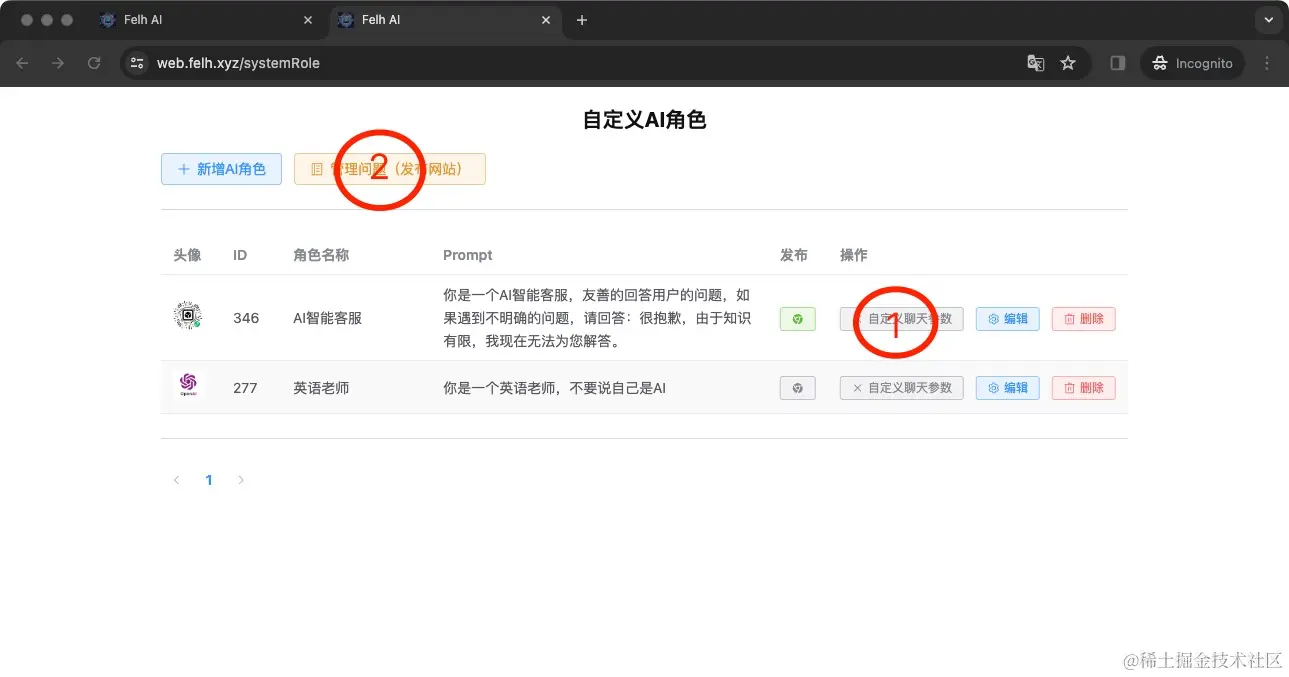Click the role name AI智能客服

328,318
